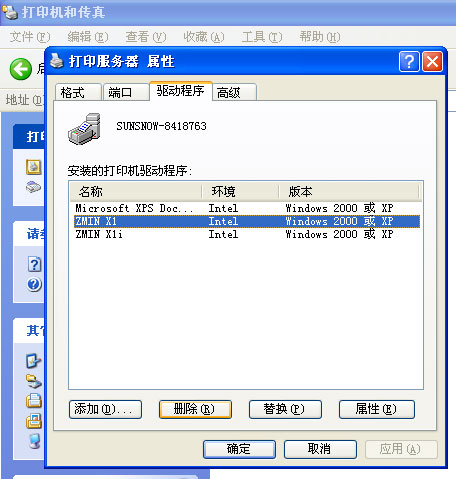
Task: Click the 添加(D)... button
Action: [x=105, y=409]
